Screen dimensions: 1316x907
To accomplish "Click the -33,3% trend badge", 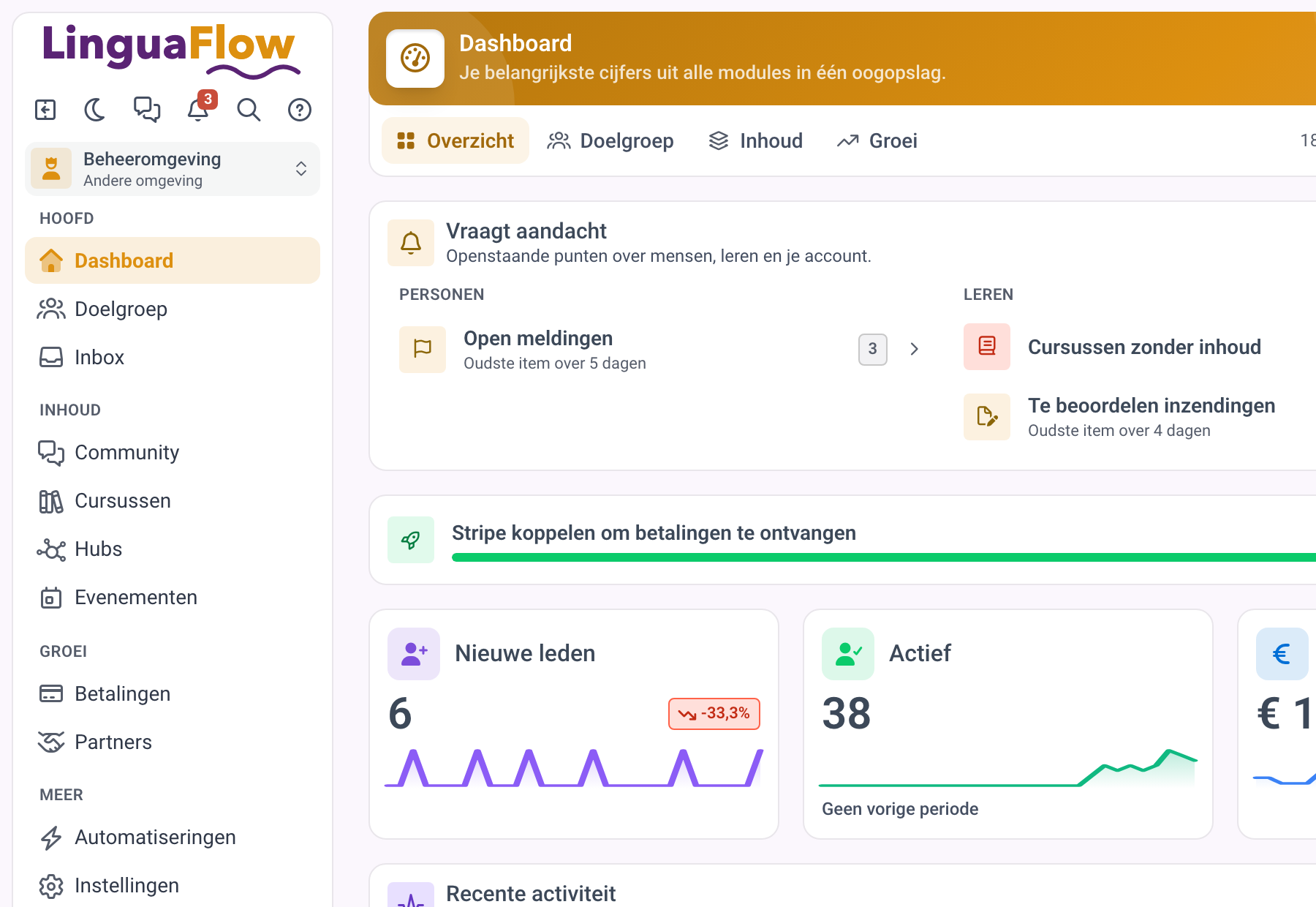I will pyautogui.click(x=714, y=714).
